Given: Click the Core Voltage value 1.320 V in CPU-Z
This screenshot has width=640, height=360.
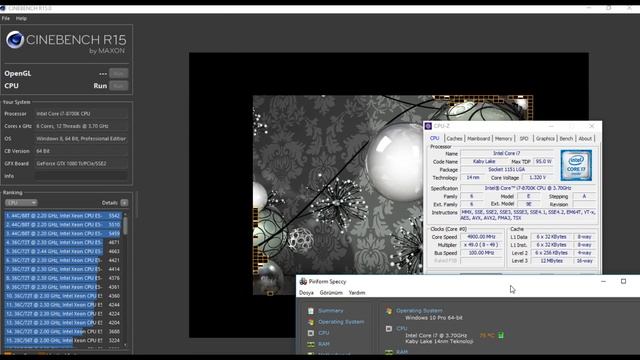Looking at the screenshot, I should pyautogui.click(x=538, y=178).
